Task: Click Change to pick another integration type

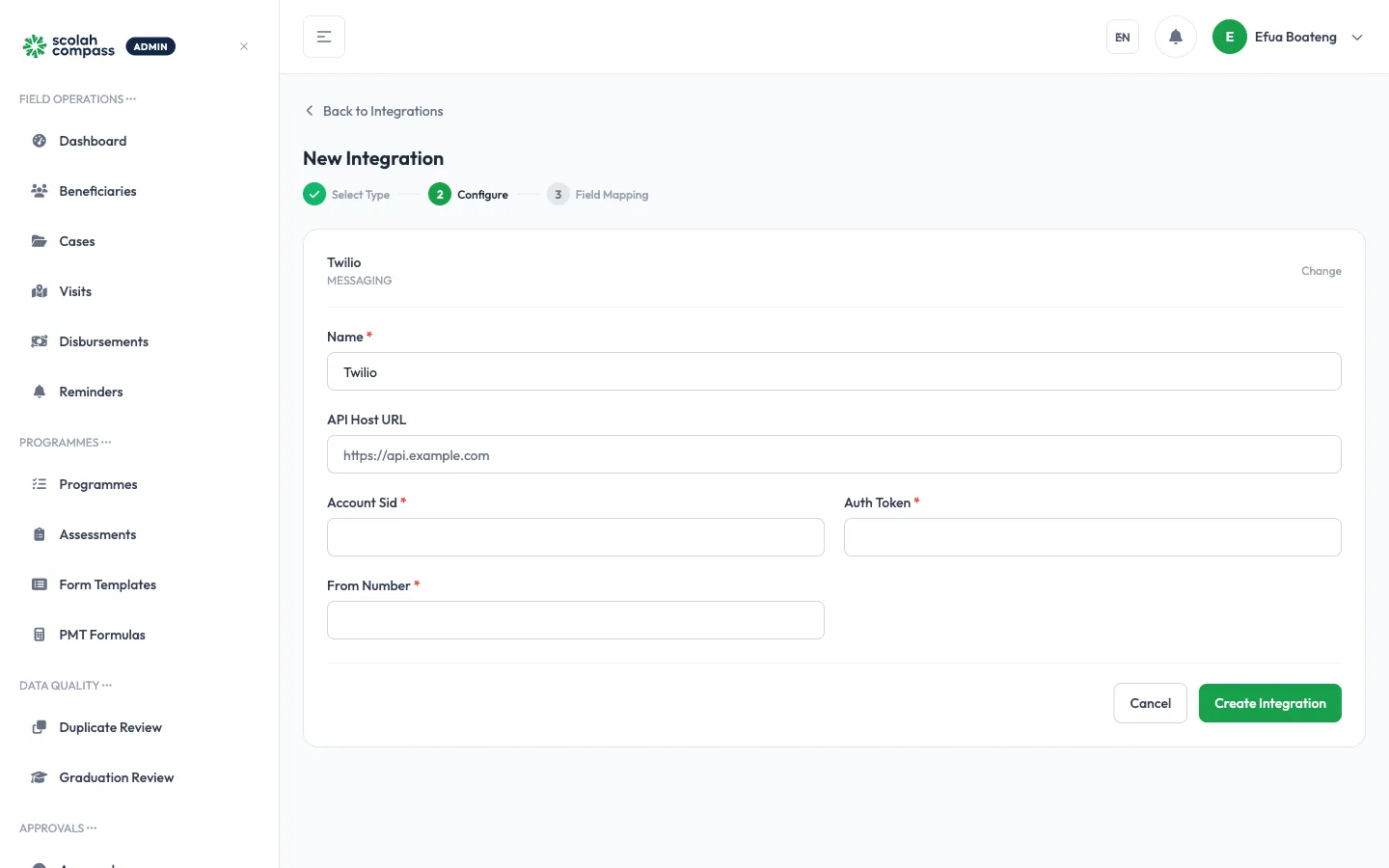Action: point(1321,271)
